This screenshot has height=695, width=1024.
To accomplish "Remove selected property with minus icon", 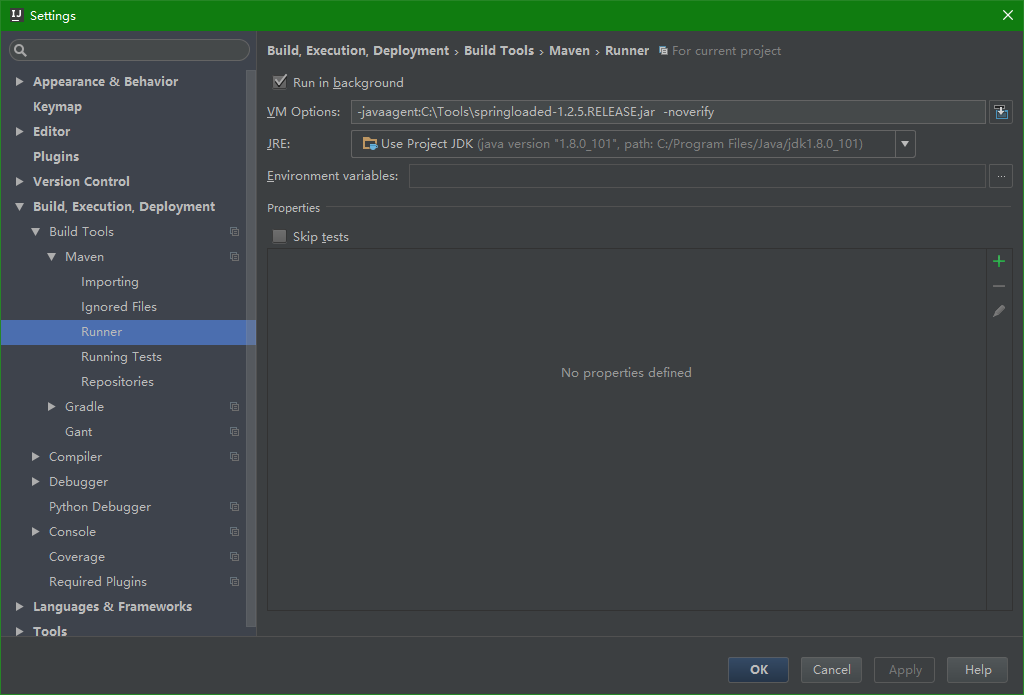I will pos(999,286).
